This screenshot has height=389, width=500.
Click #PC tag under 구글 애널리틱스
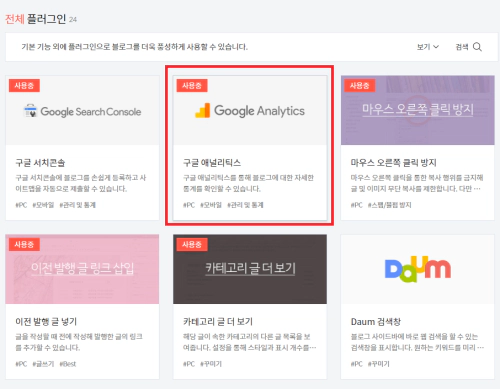pyautogui.click(x=189, y=205)
